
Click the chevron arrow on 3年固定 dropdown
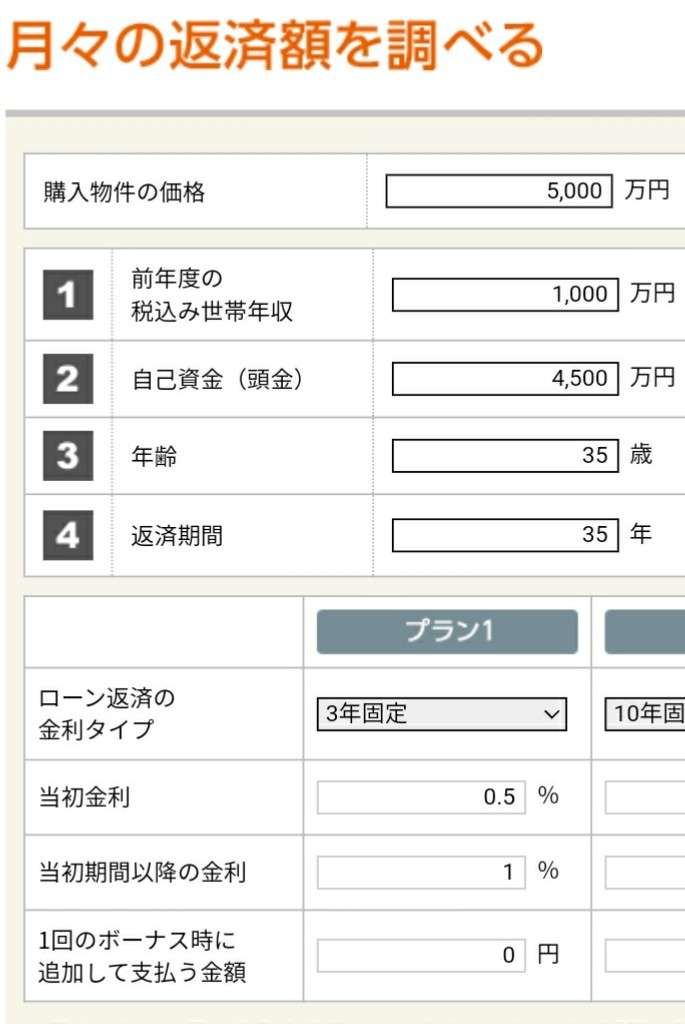[x=549, y=714]
